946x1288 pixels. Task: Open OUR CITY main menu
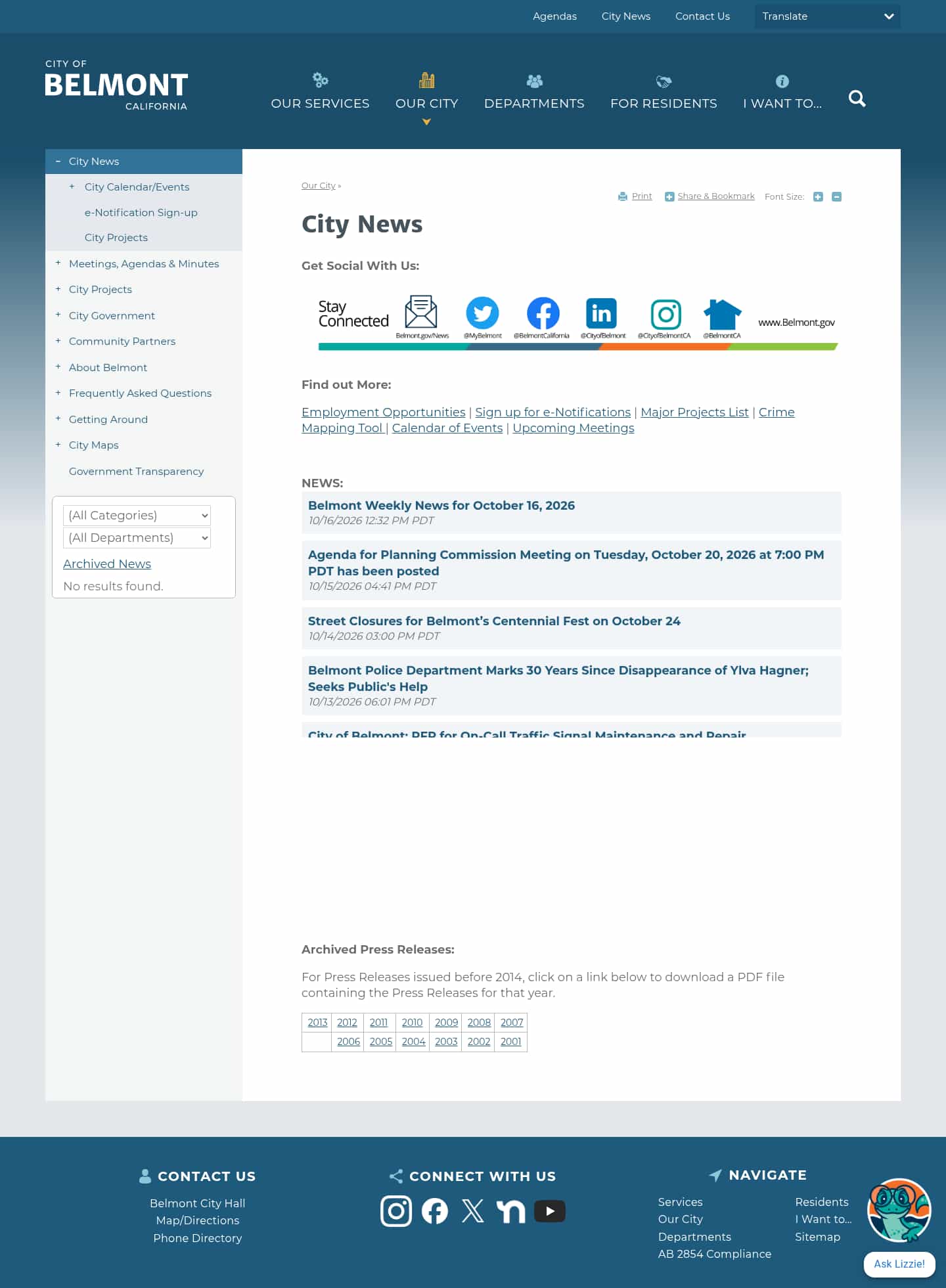coord(426,91)
